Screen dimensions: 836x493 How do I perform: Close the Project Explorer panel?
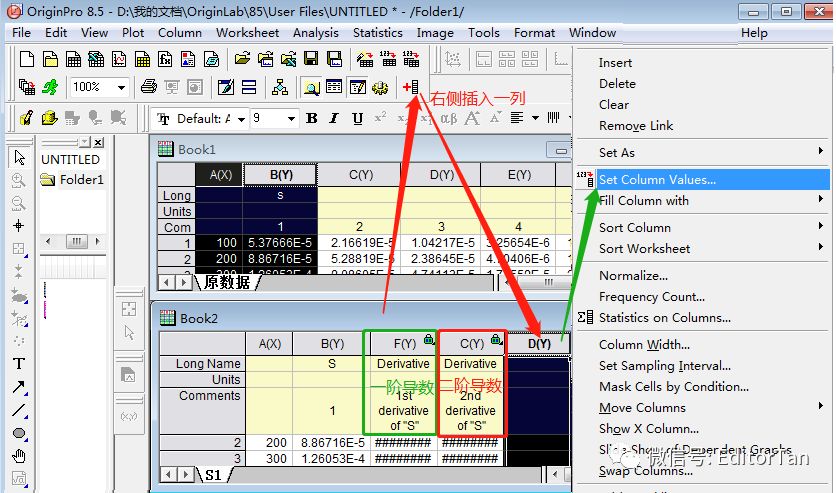[x=99, y=142]
